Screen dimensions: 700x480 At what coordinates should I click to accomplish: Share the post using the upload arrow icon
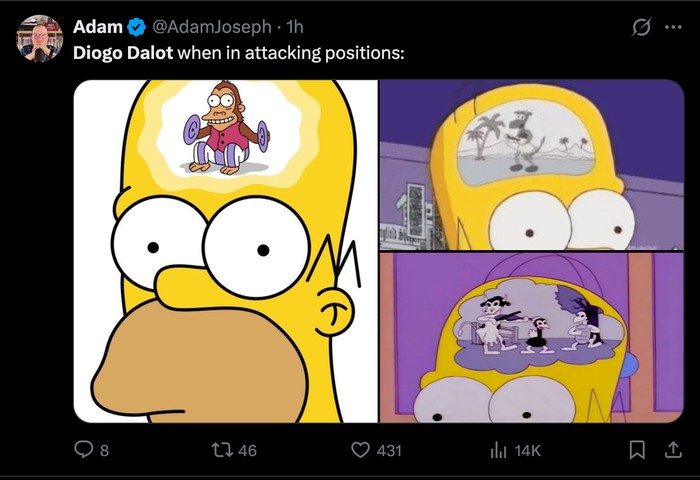[x=673, y=450]
